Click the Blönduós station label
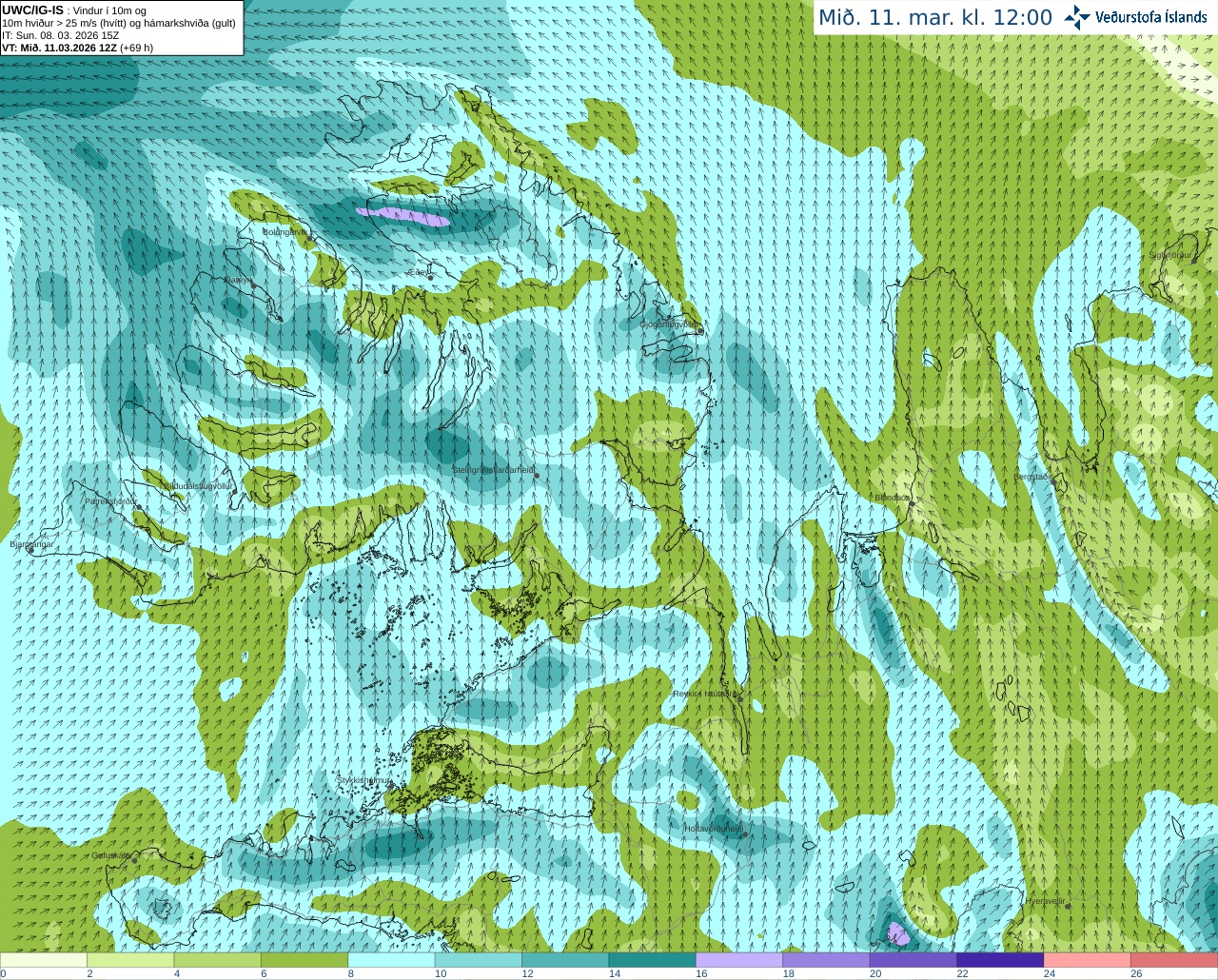Image resolution: width=1218 pixels, height=980 pixels. point(893,498)
